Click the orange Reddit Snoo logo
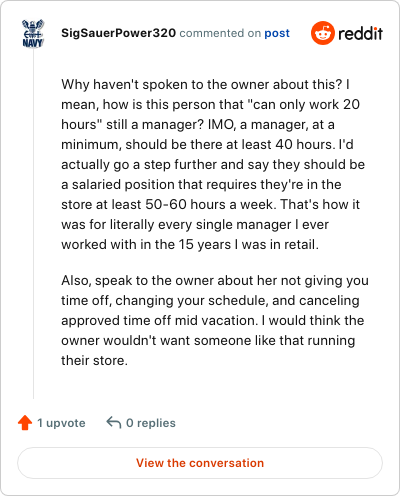 click(x=322, y=33)
